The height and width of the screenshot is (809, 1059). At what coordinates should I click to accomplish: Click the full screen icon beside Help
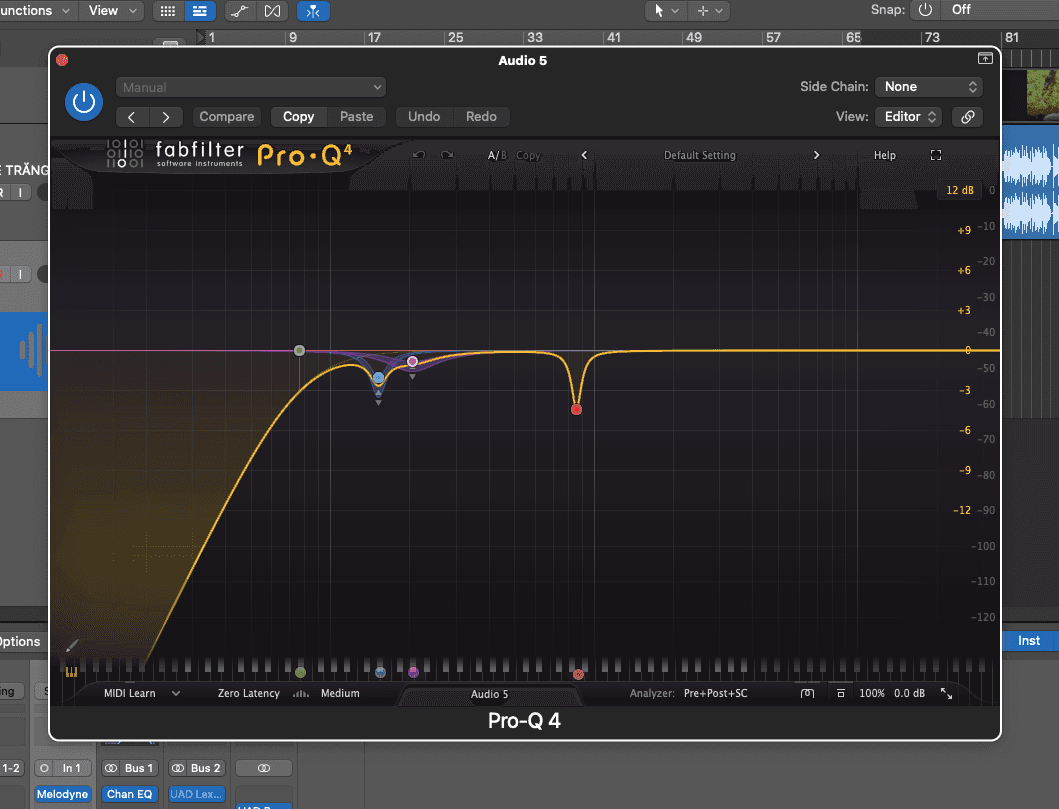point(936,155)
